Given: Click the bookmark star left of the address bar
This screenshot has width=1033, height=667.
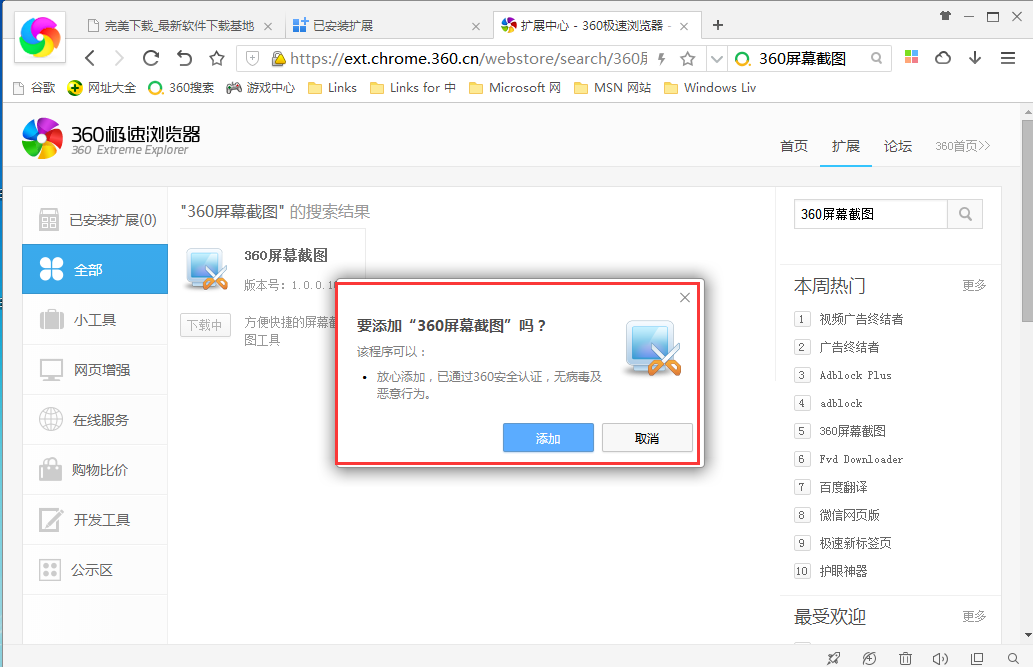Looking at the screenshot, I should coord(217,59).
